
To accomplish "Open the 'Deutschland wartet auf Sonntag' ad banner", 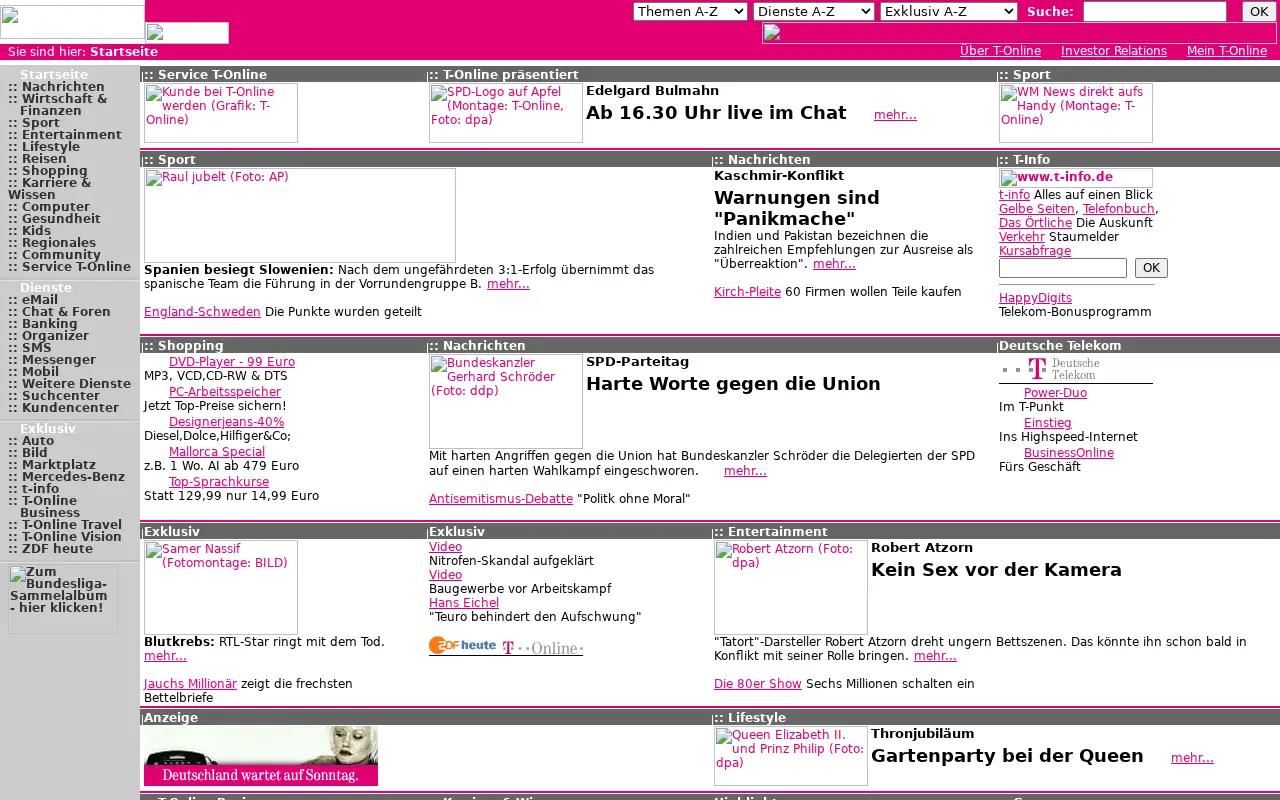I will (261, 756).
